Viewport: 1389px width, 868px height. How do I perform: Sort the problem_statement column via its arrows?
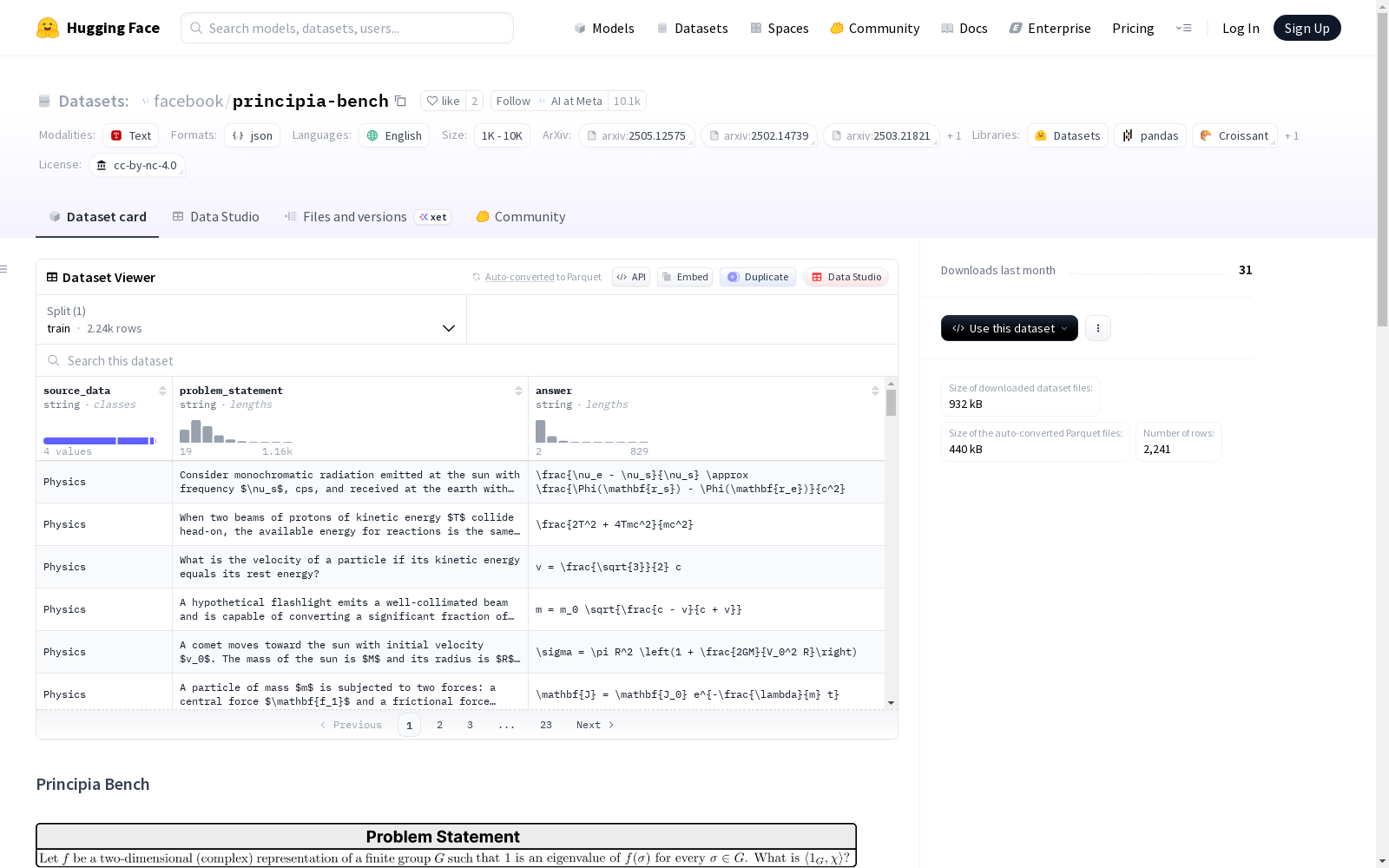click(518, 391)
